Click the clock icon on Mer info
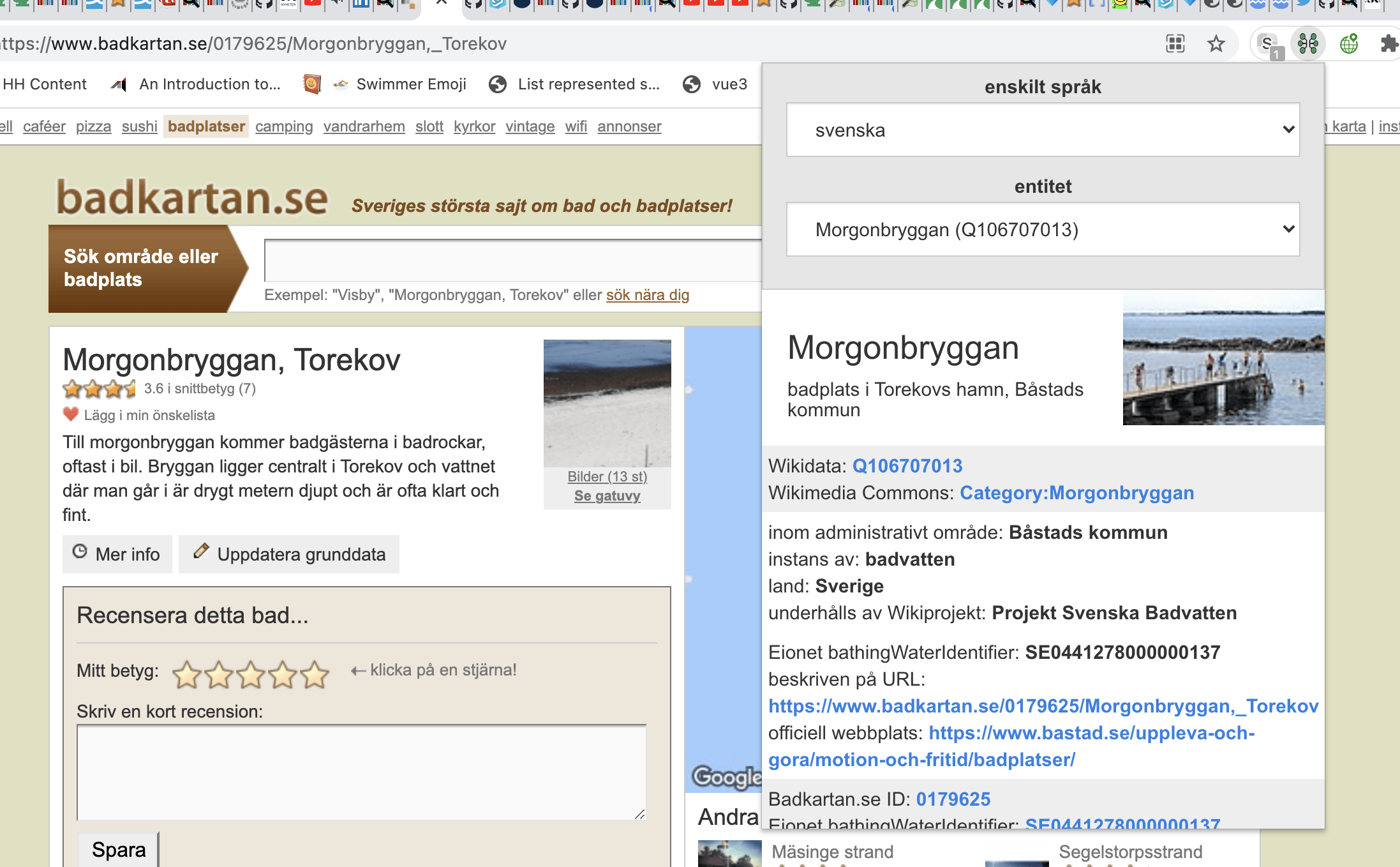 (80, 552)
